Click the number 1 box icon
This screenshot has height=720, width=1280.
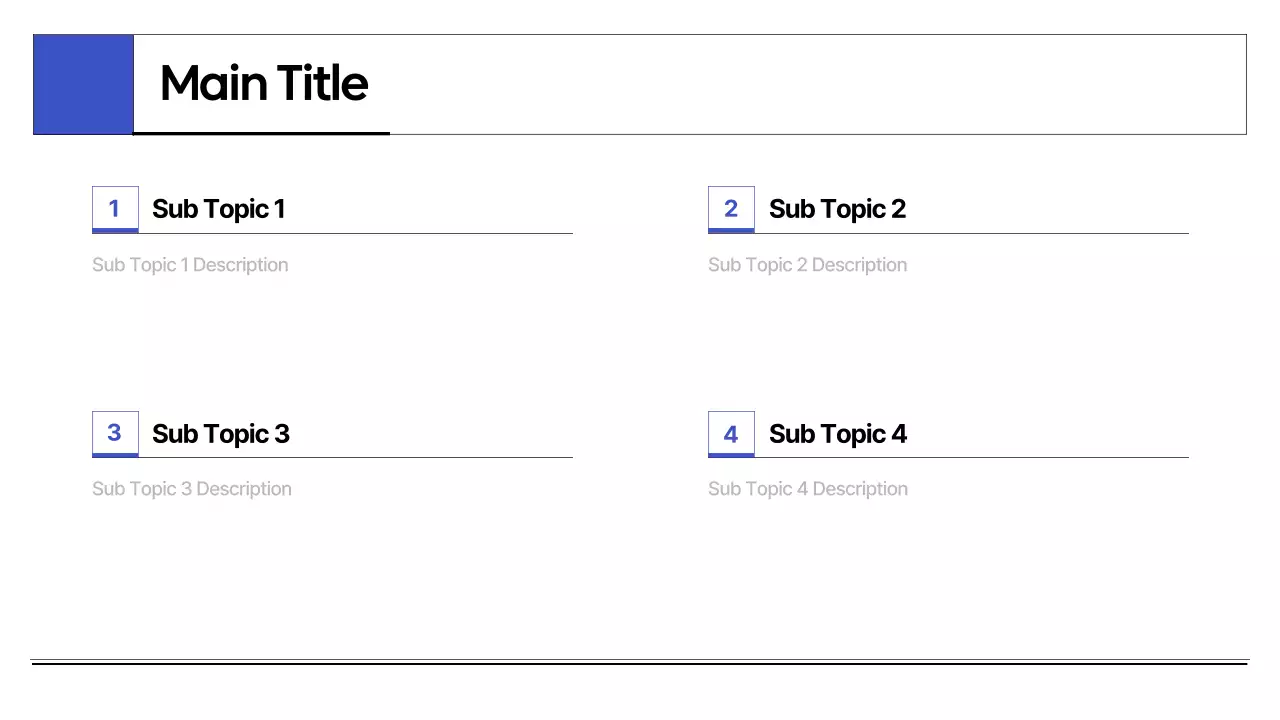(115, 209)
